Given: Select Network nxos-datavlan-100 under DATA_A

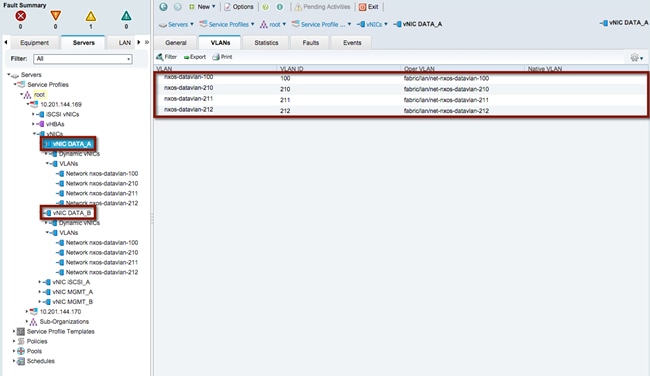Looking at the screenshot, I should click(x=102, y=174).
